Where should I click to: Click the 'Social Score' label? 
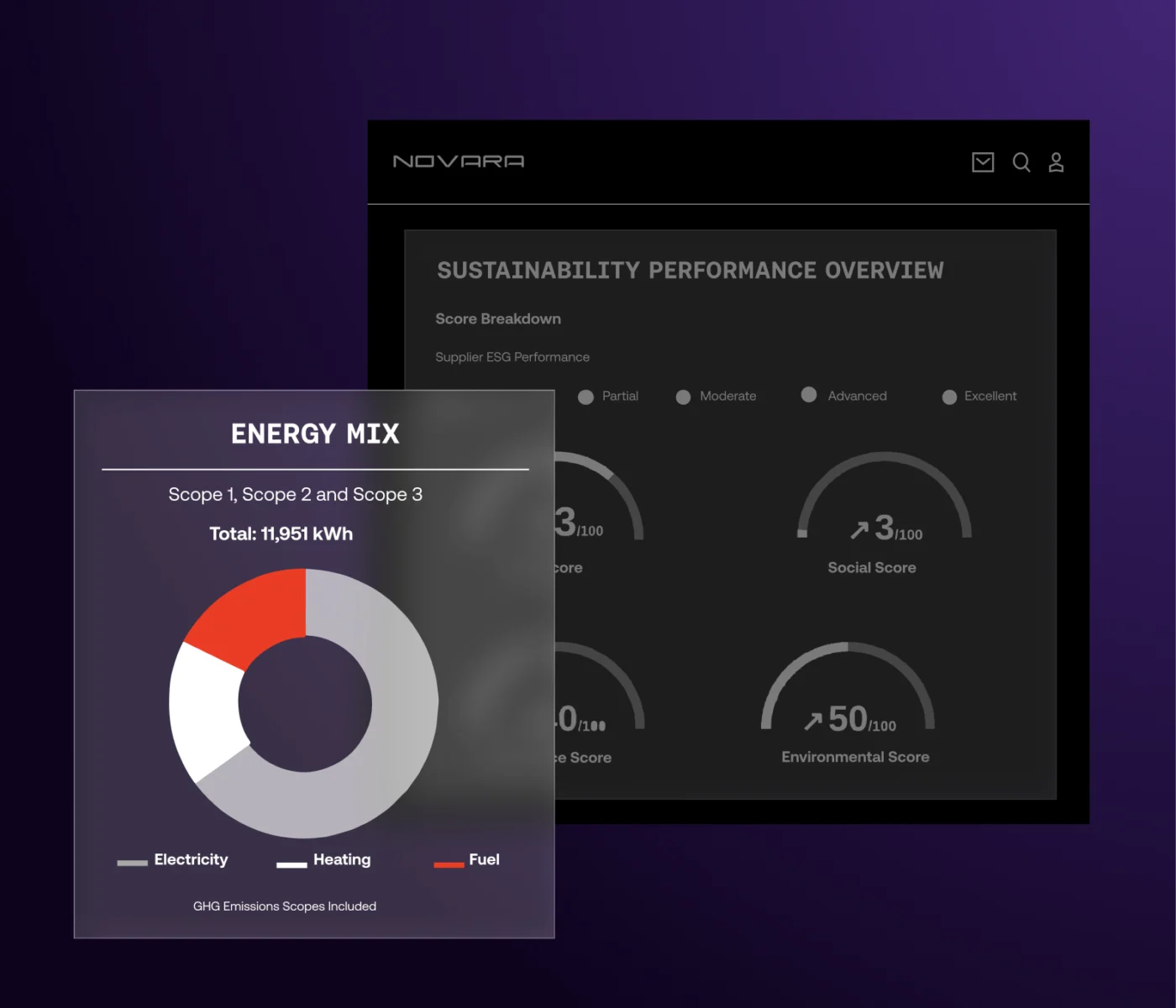[872, 568]
